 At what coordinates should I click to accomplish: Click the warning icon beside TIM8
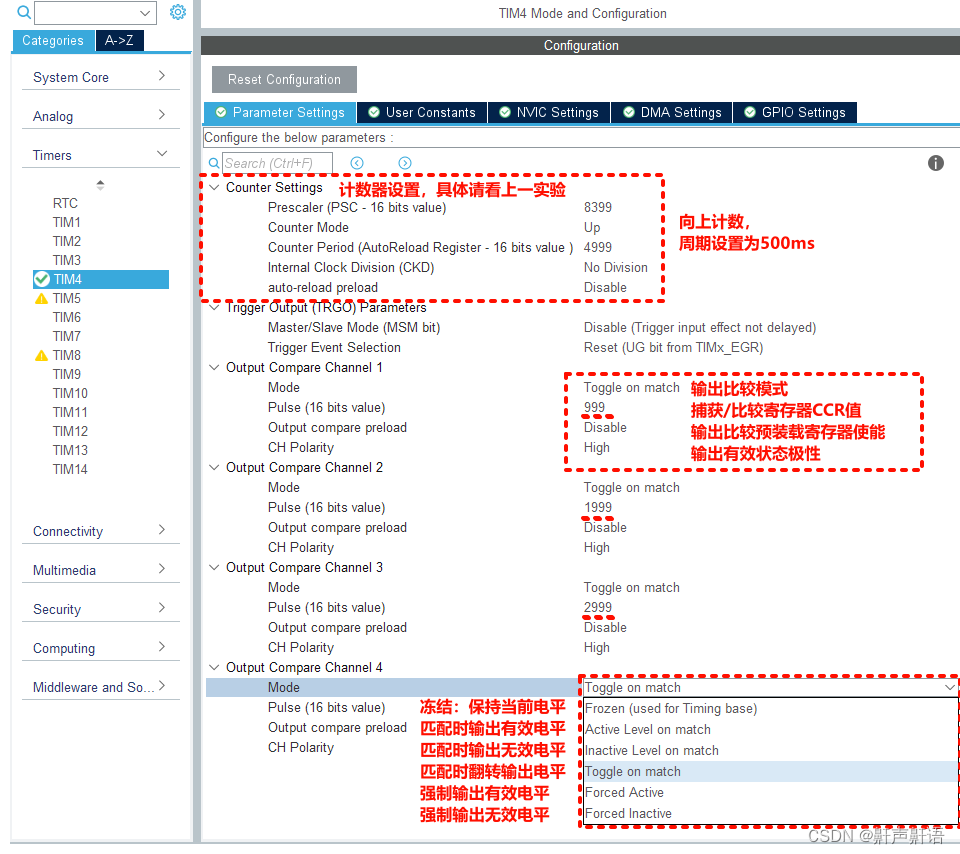pyautogui.click(x=42, y=356)
